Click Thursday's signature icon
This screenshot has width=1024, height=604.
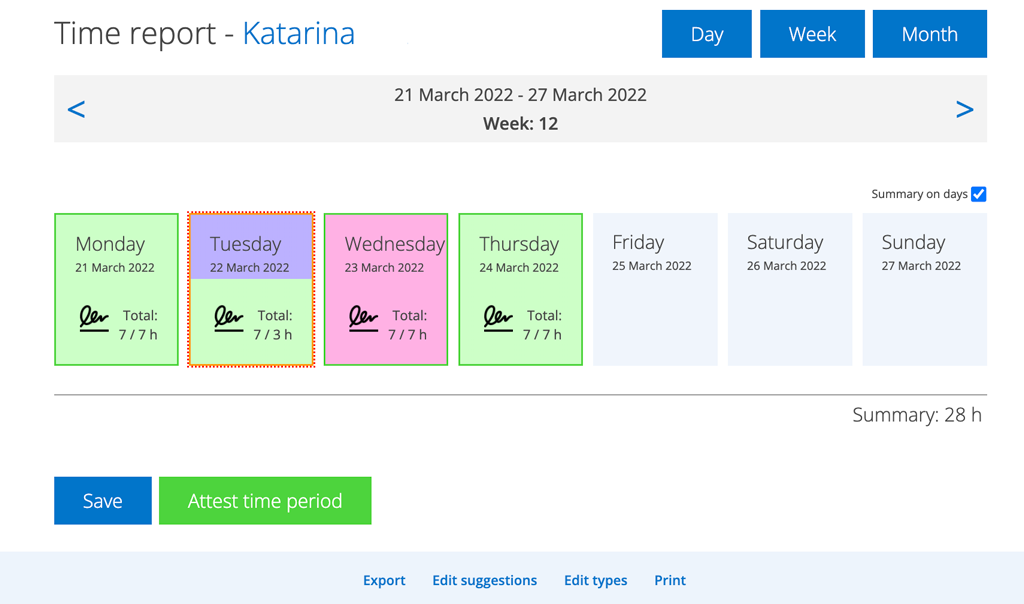[x=498, y=320]
